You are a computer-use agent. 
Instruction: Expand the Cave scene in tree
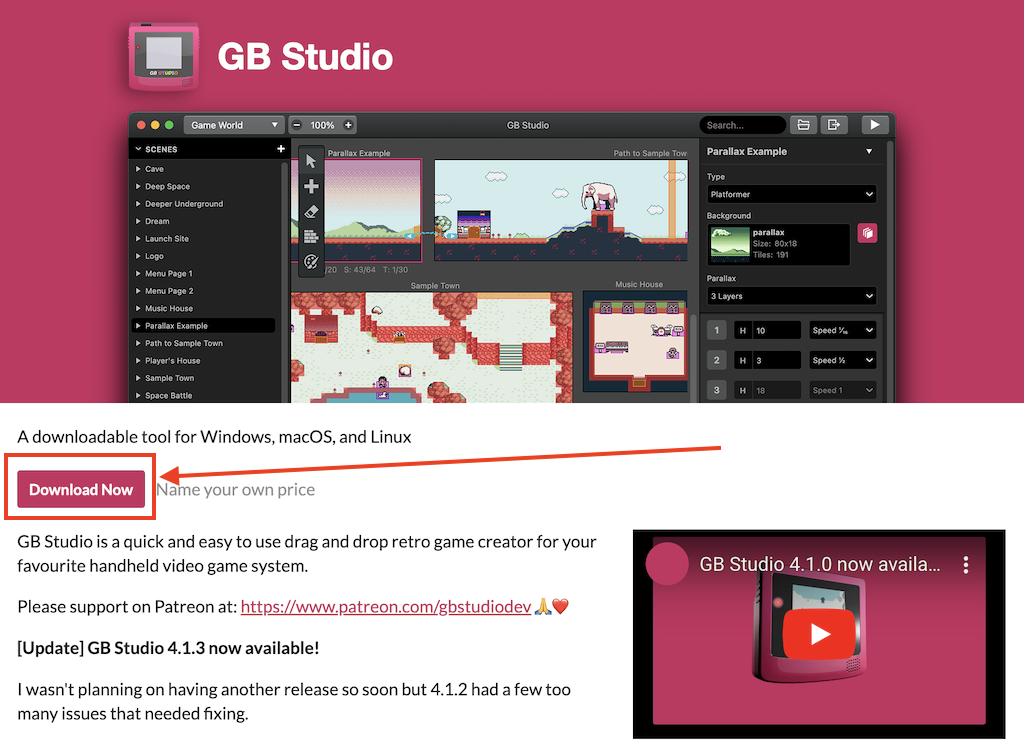pos(139,169)
